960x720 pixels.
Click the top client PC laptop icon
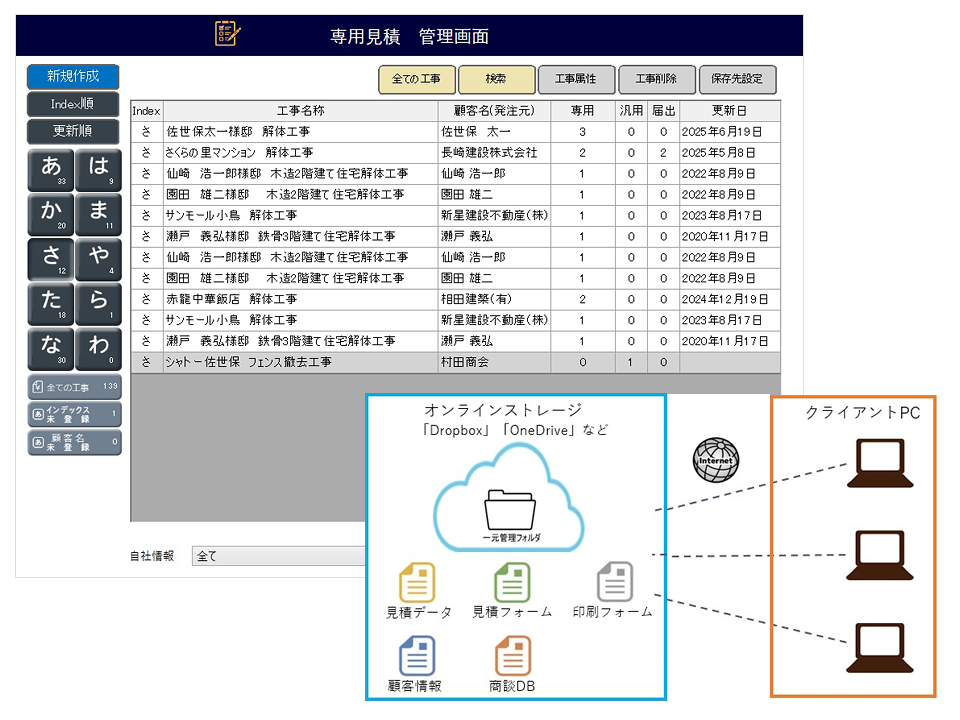coord(880,463)
